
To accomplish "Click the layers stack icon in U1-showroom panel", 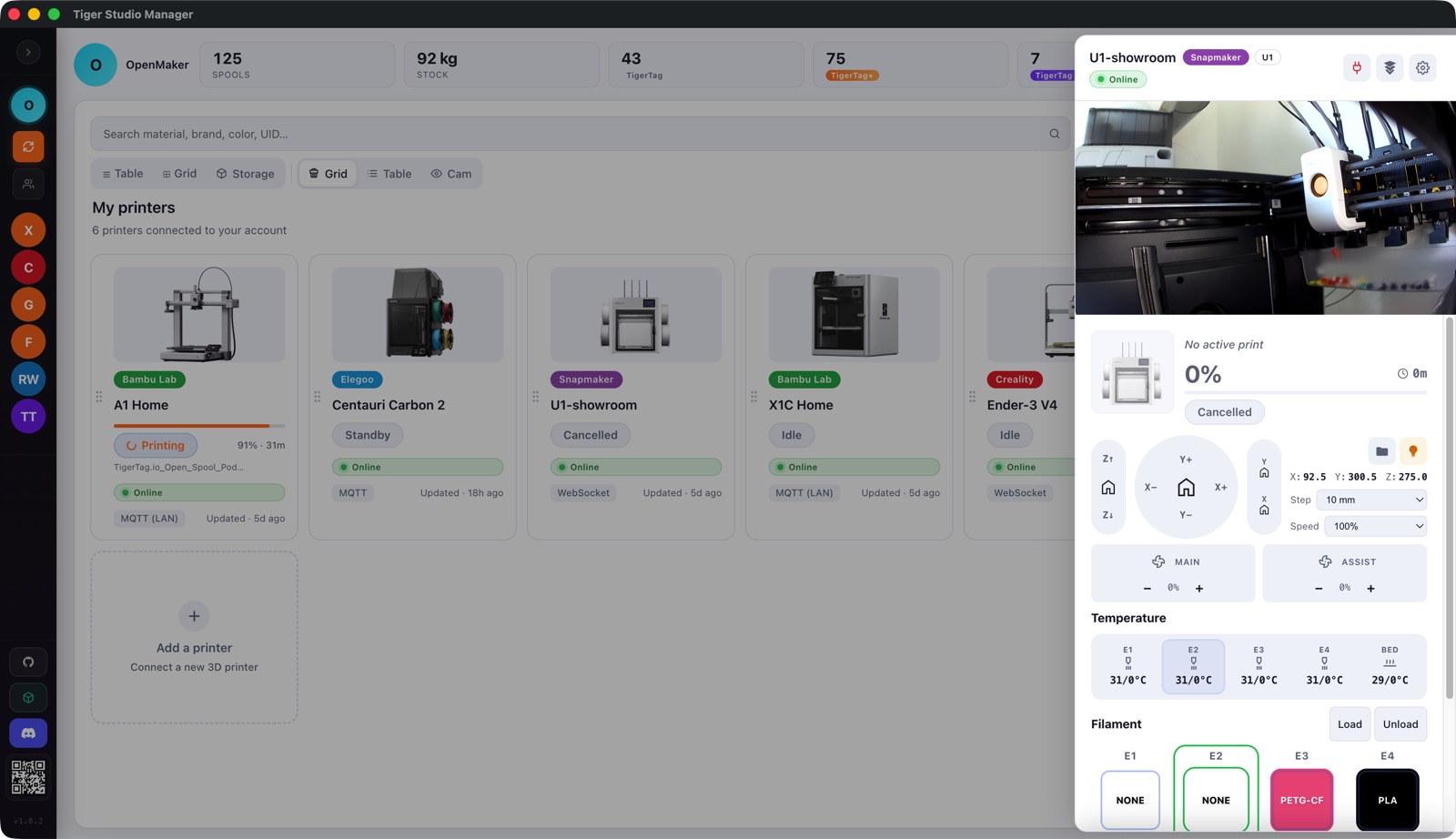I will click(x=1390, y=67).
